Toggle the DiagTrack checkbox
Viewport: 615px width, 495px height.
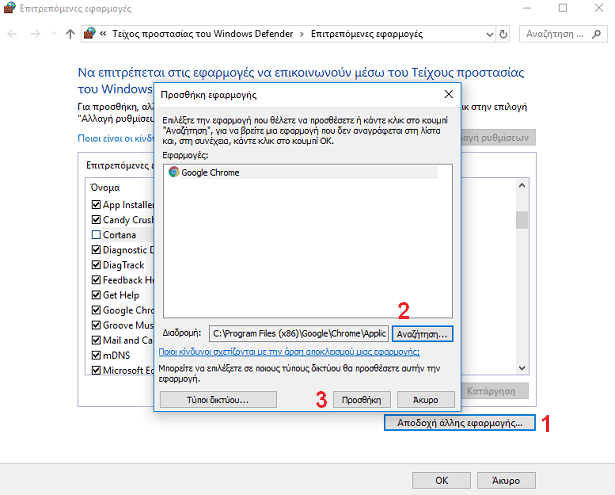96,265
